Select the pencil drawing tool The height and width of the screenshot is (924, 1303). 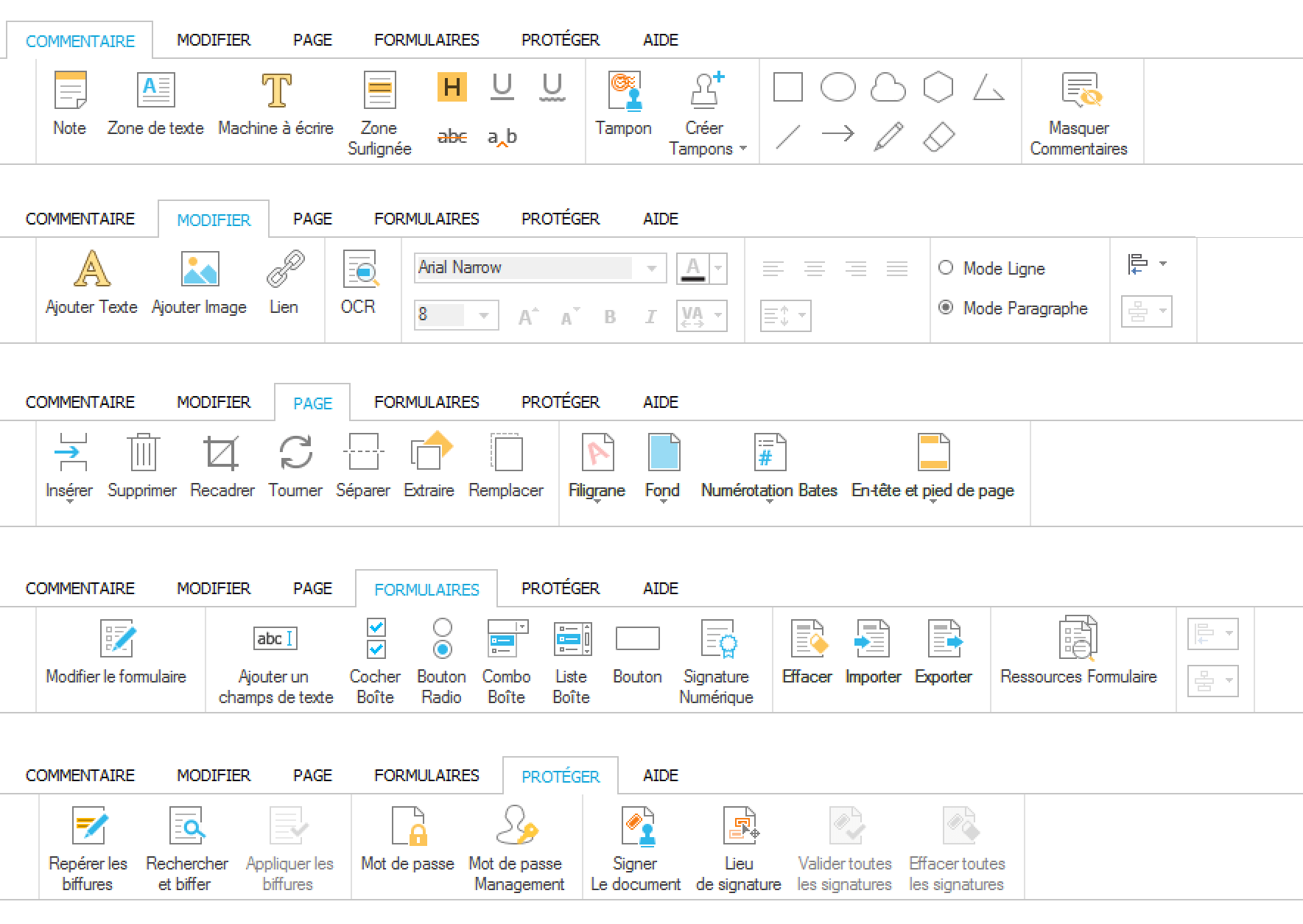pyautogui.click(x=888, y=136)
